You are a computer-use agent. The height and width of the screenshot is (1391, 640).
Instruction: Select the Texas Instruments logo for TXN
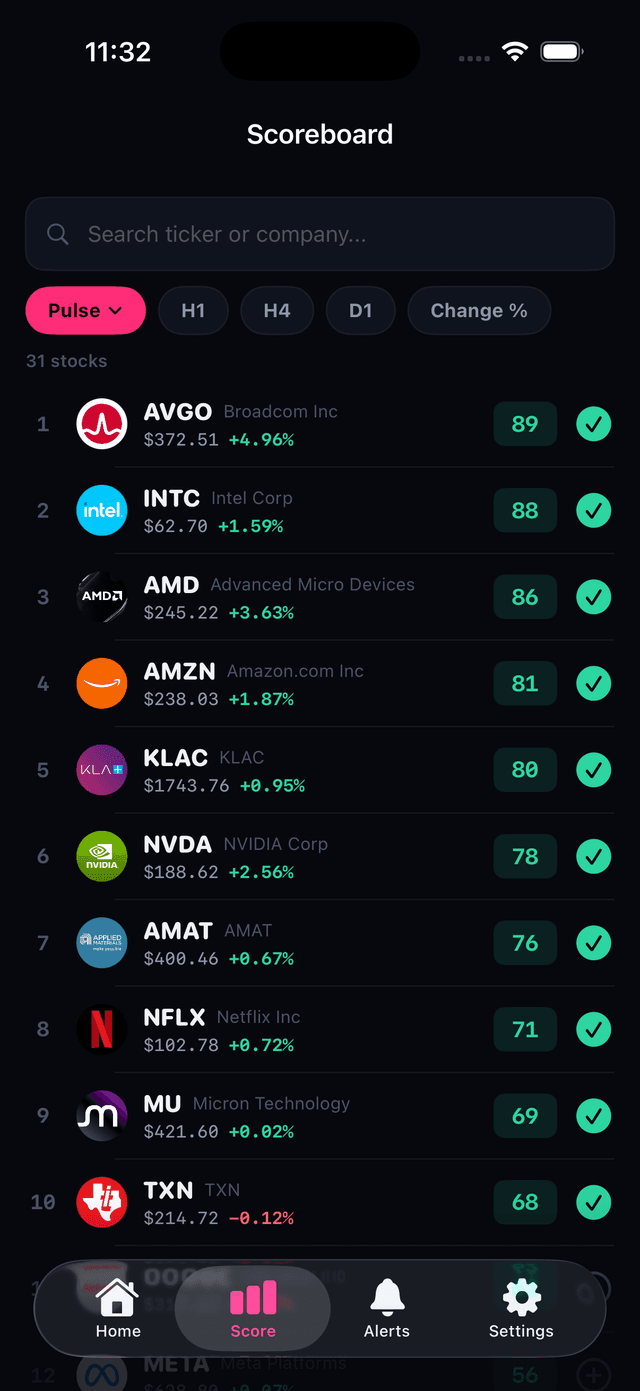click(x=101, y=1202)
